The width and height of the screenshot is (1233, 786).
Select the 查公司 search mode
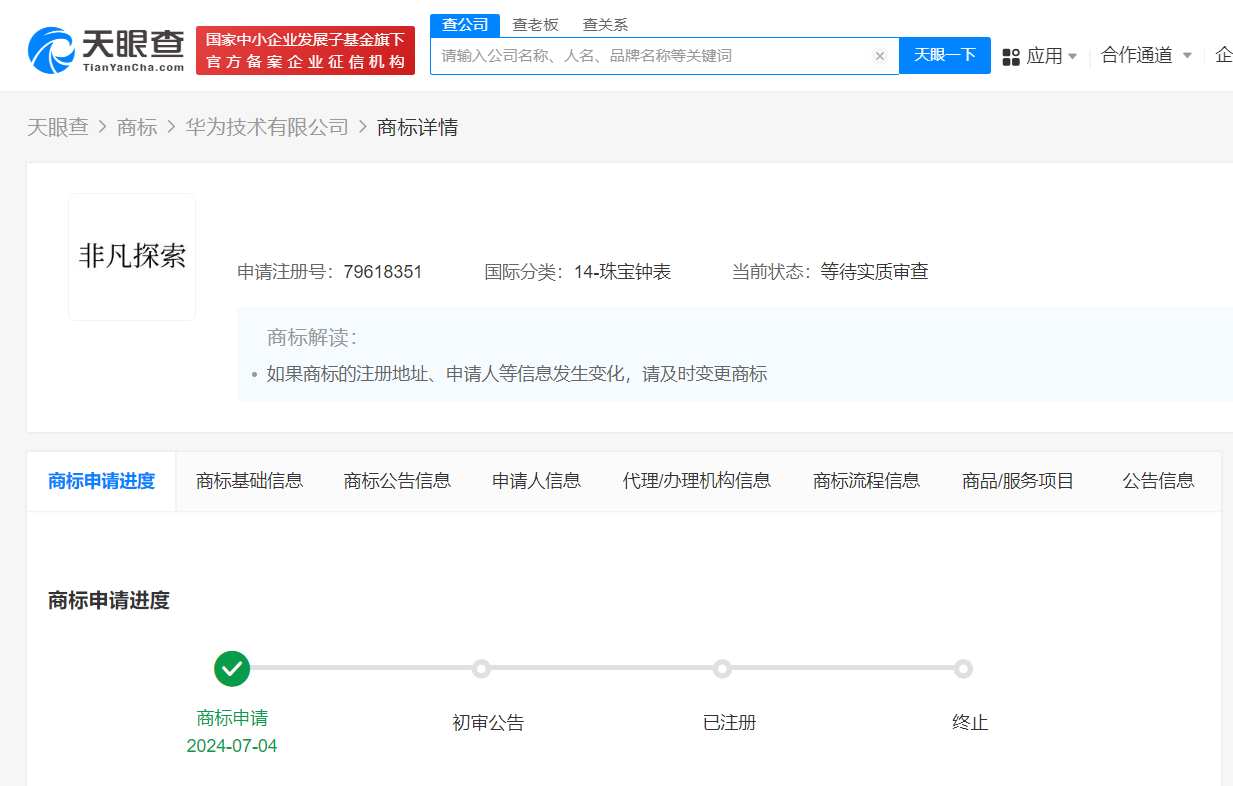coord(464,23)
